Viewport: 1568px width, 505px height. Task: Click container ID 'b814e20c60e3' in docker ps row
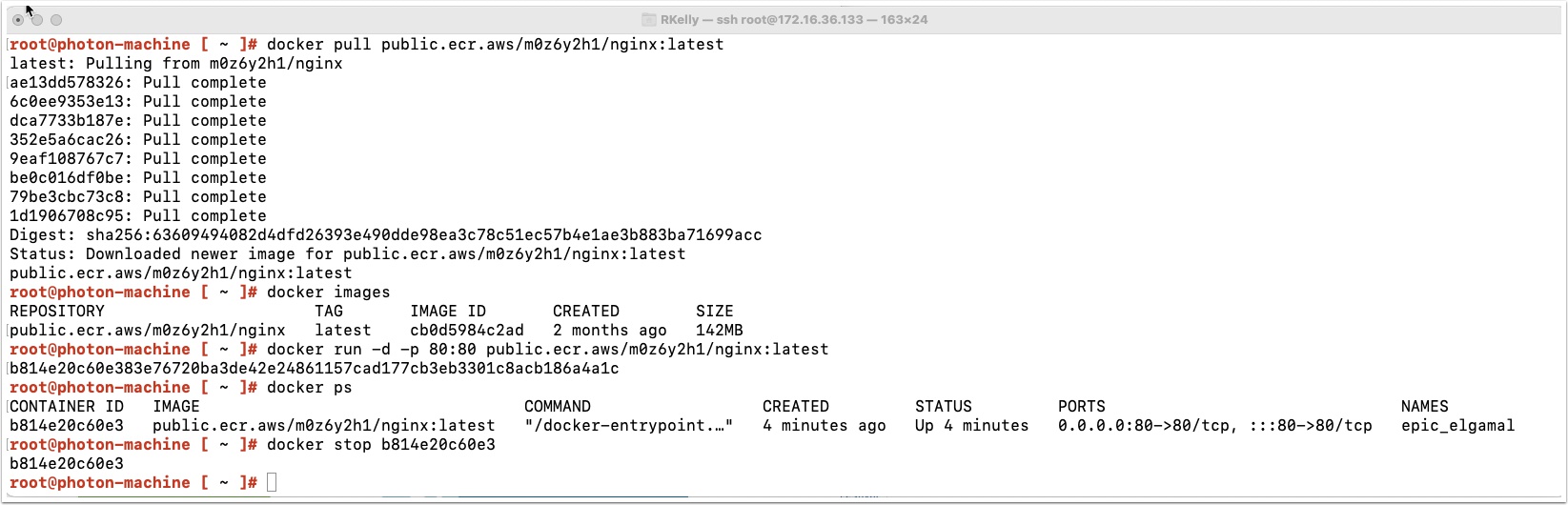[67, 426]
